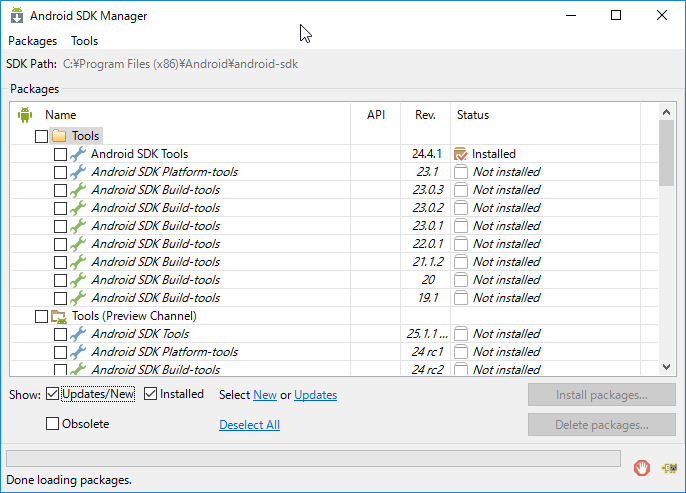Viewport: 686px width, 493px height.
Task: Open the Tools menu
Action: click(x=84, y=41)
